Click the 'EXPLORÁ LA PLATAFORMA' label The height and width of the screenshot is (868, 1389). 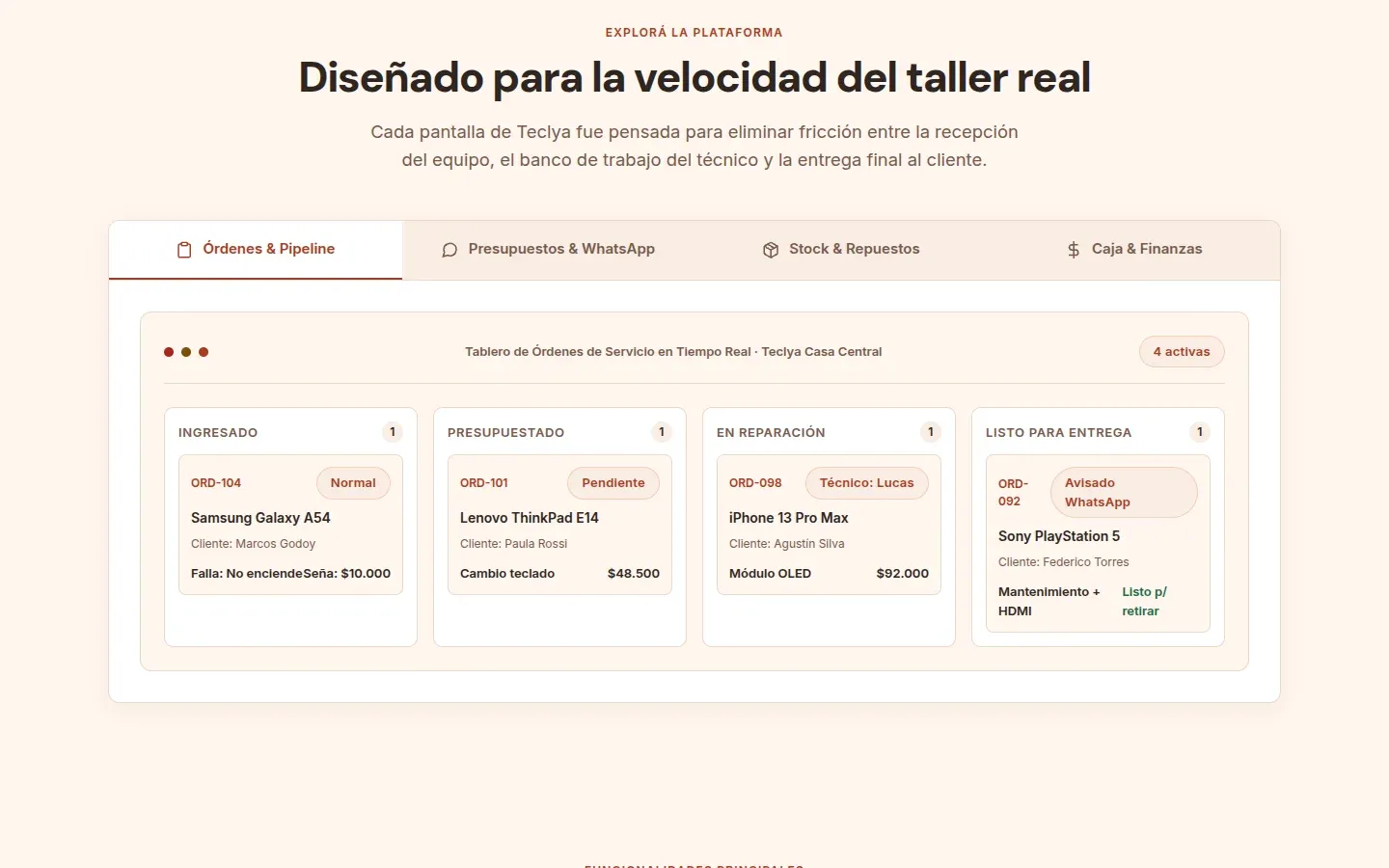tap(694, 33)
